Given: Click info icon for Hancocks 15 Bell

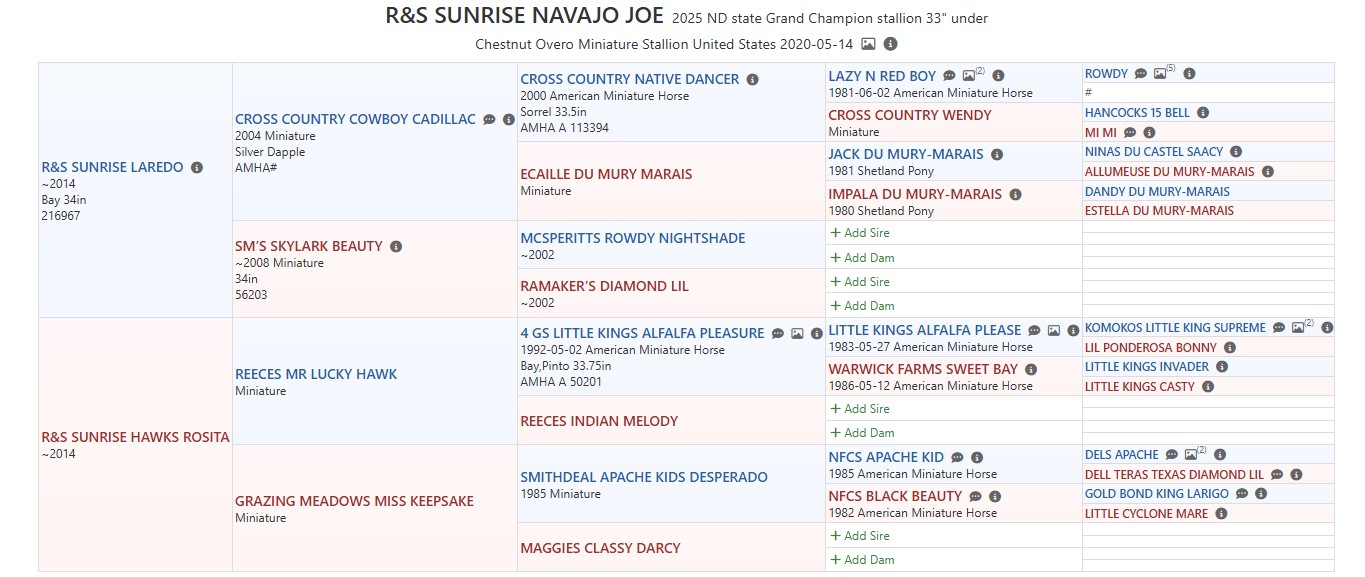Looking at the screenshot, I should click(x=1203, y=113).
